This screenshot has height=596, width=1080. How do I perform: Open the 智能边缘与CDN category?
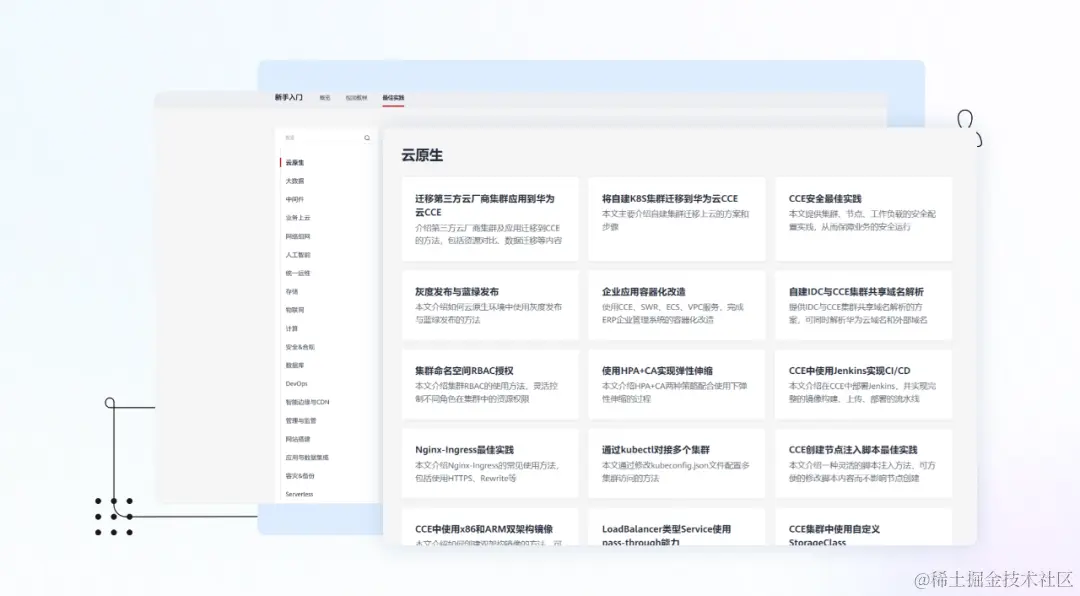pos(307,401)
